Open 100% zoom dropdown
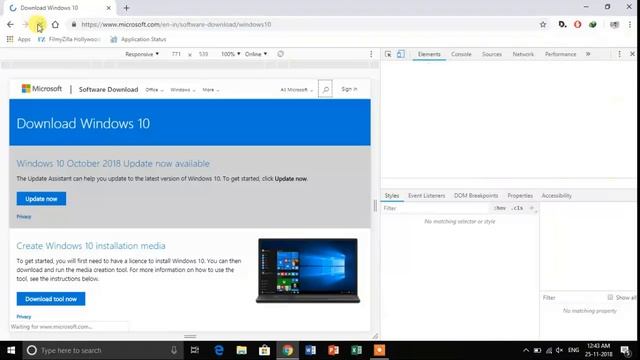 231,54
